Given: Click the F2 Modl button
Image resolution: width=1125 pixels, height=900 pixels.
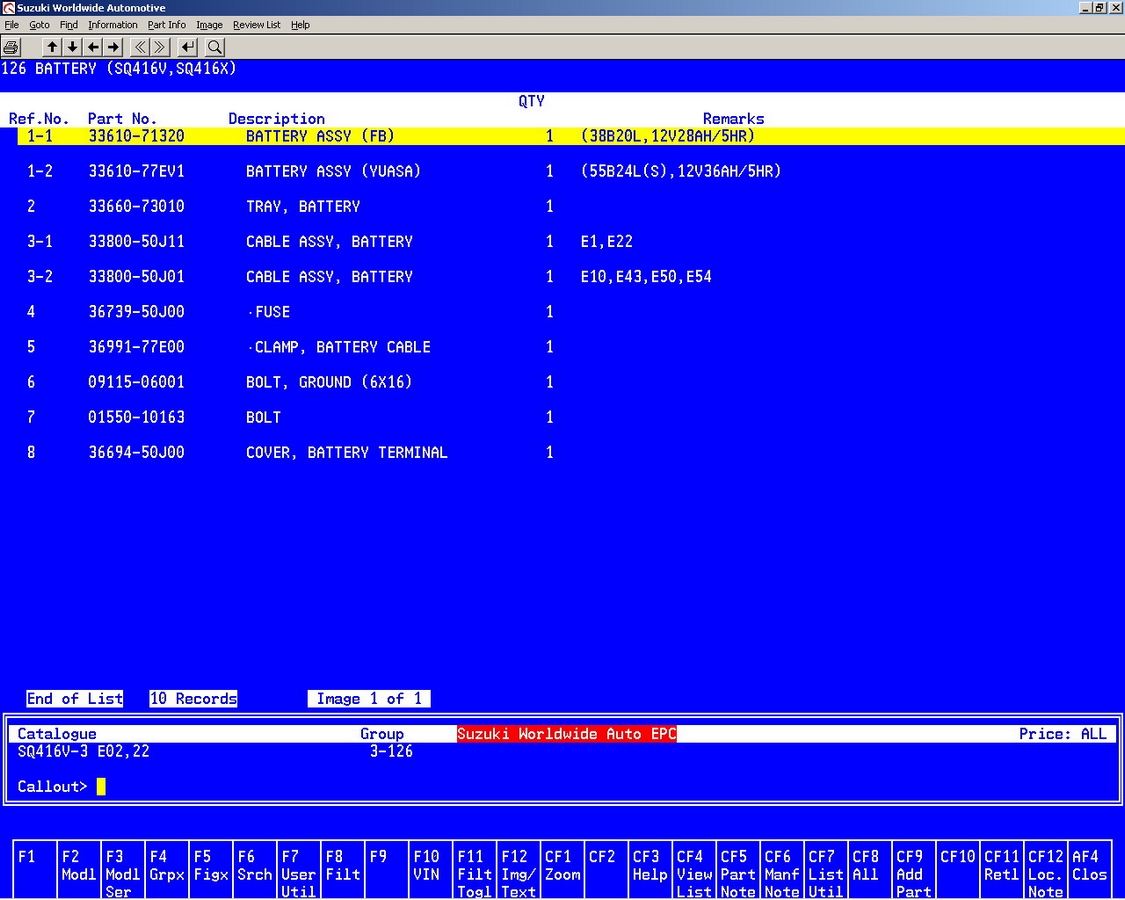Looking at the screenshot, I should pos(79,869).
